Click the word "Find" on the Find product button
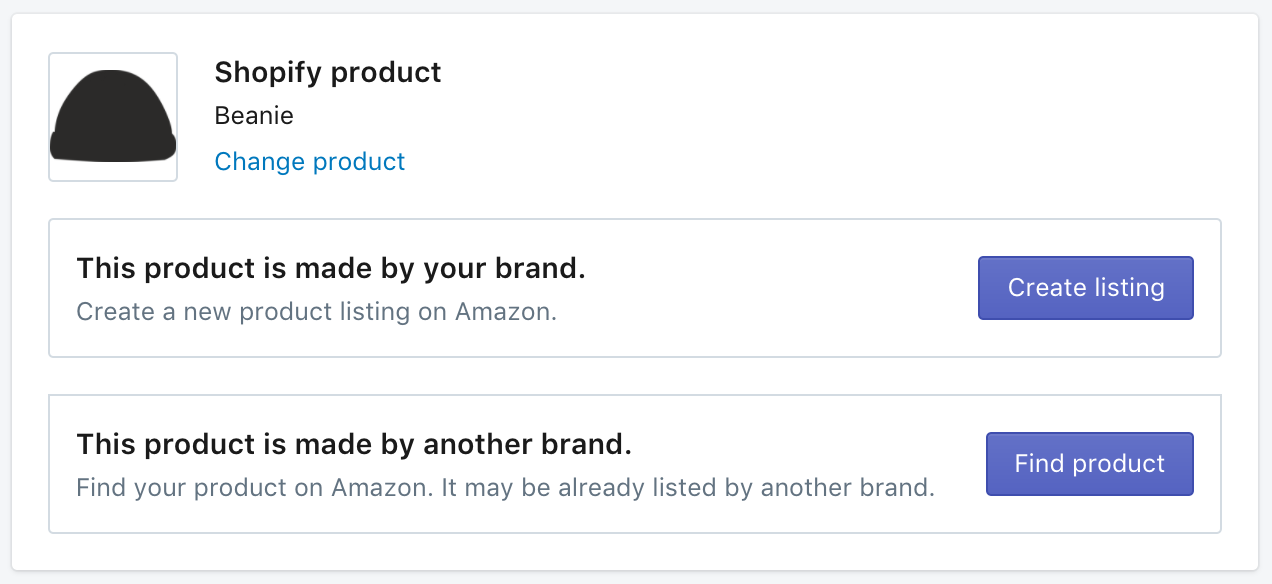This screenshot has height=584, width=1272. coord(1037,464)
